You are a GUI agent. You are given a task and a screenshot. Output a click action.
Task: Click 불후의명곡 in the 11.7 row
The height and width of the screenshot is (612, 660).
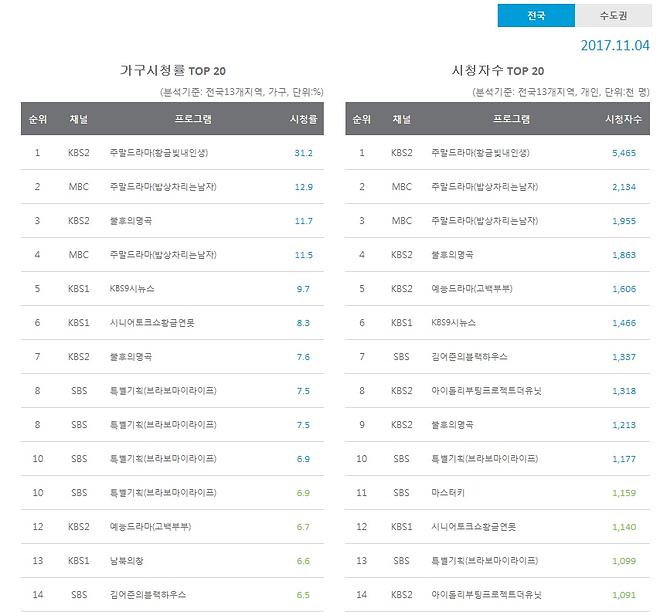[130, 221]
